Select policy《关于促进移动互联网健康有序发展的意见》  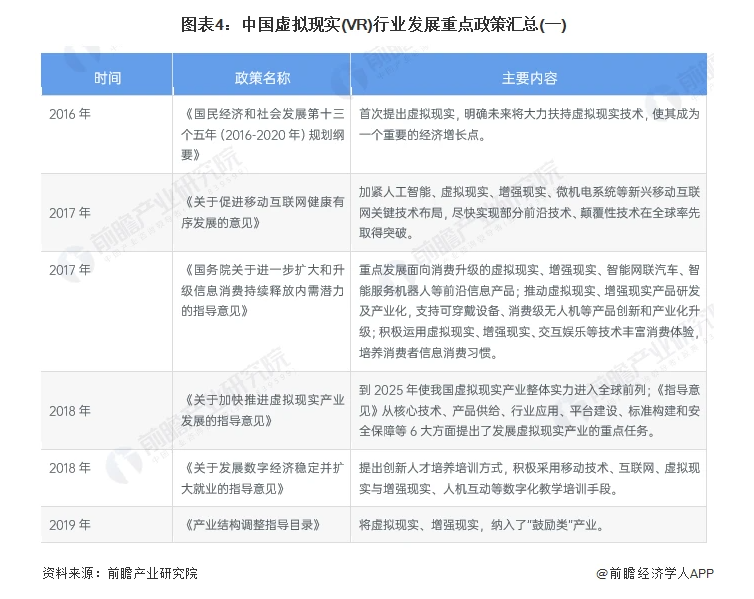pyautogui.click(x=261, y=212)
